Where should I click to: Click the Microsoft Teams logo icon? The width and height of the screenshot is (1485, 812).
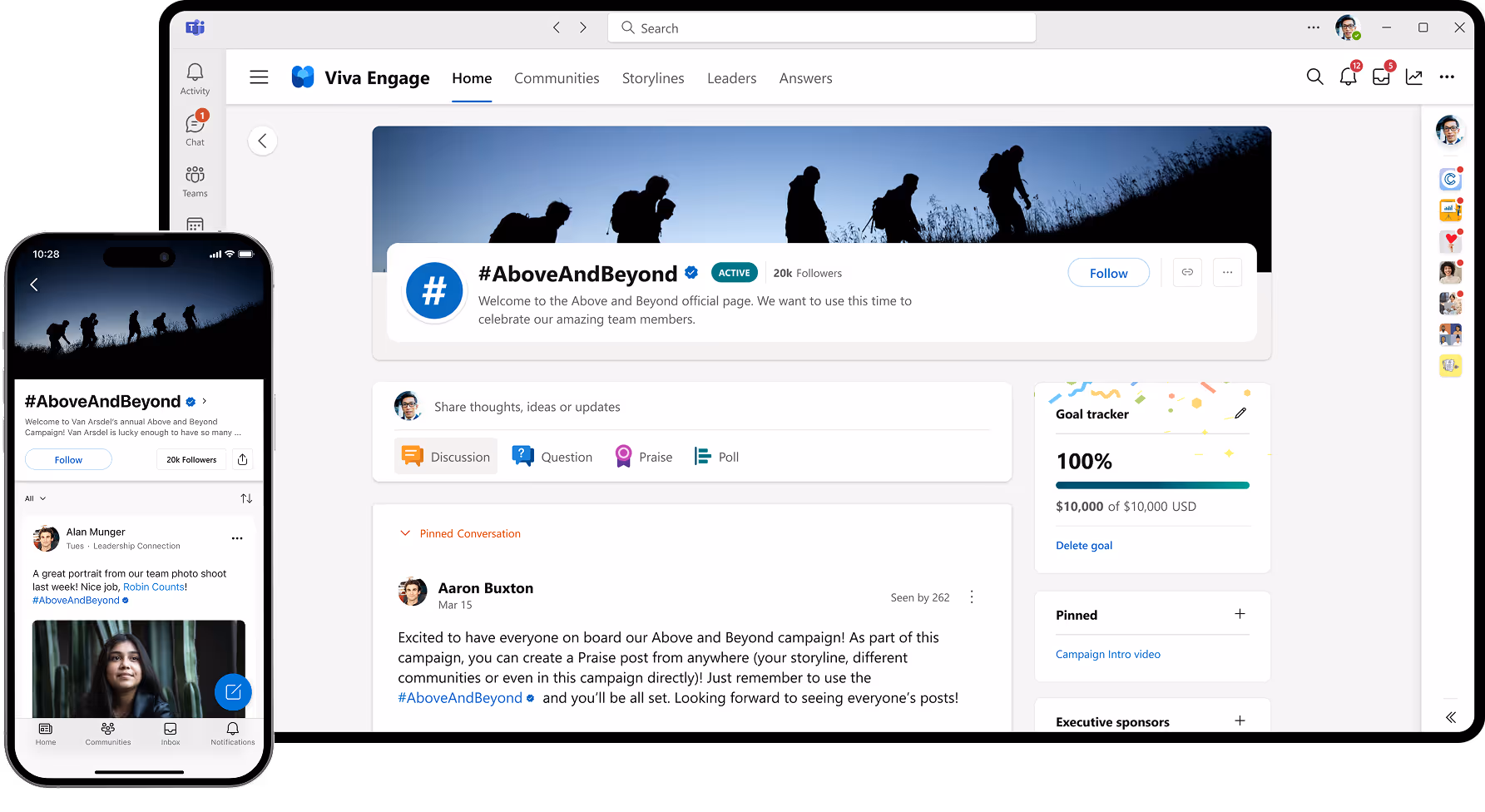pos(195,27)
